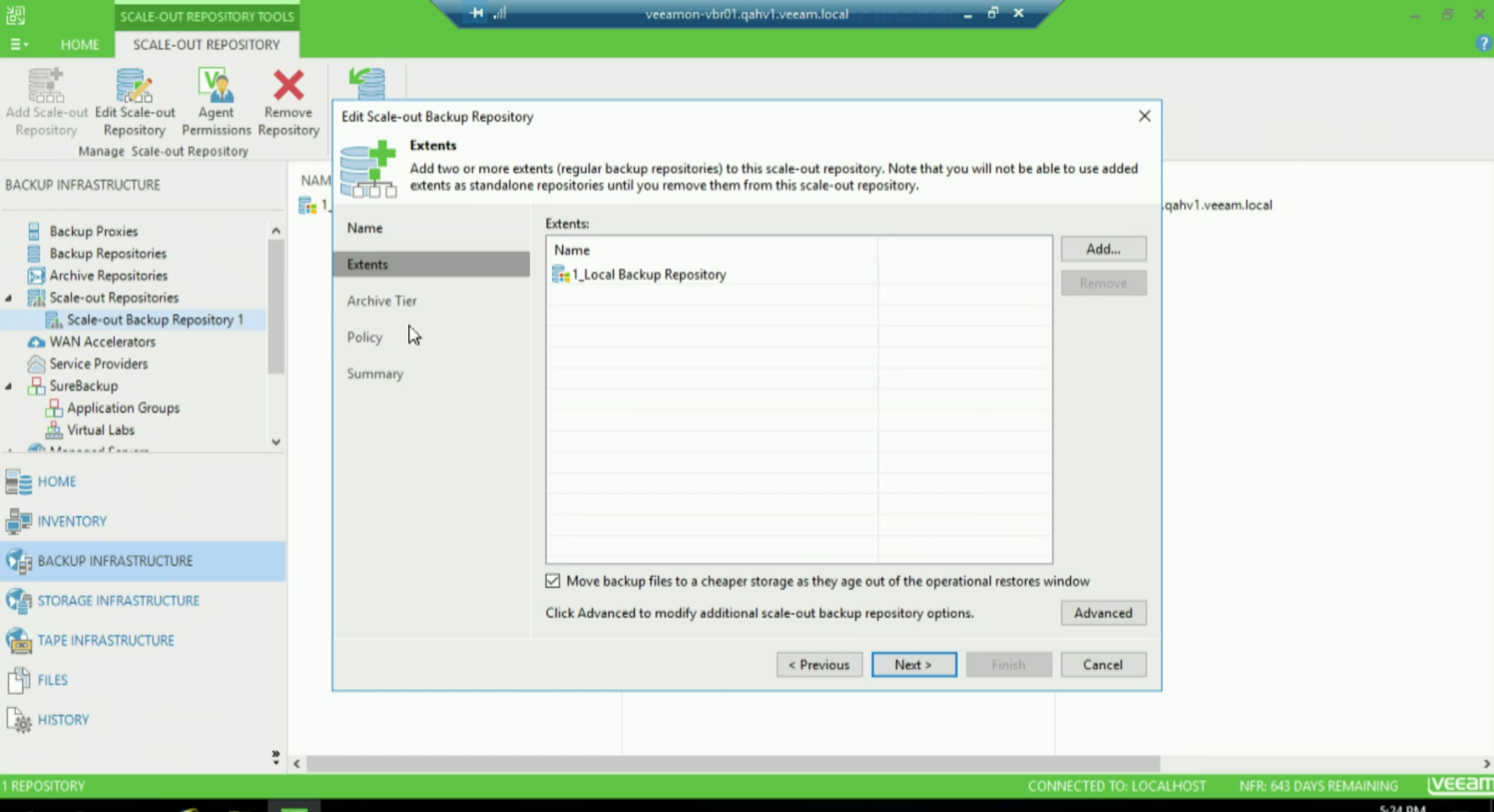Click the help question mark icon
Viewport: 1494px width, 812px height.
pos(1483,43)
